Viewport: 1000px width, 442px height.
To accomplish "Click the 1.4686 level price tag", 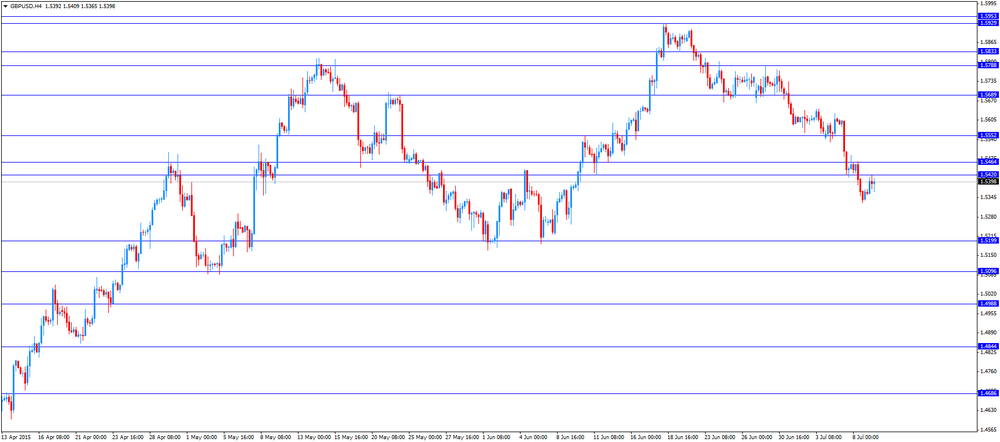I will click(987, 394).
